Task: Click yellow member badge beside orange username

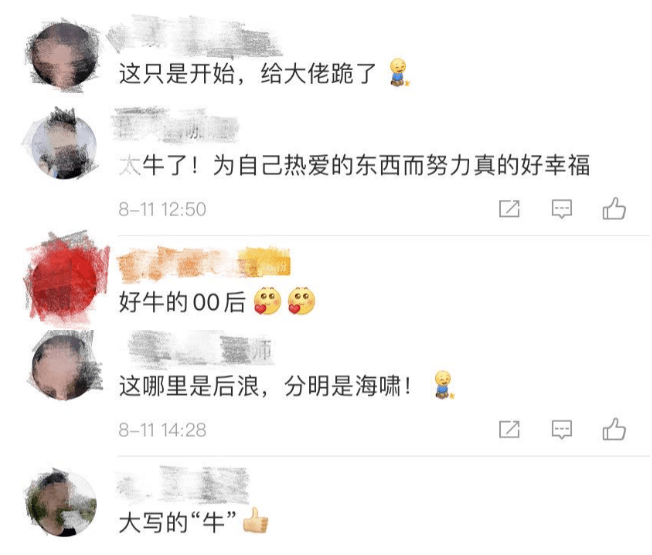Action: click(x=264, y=262)
